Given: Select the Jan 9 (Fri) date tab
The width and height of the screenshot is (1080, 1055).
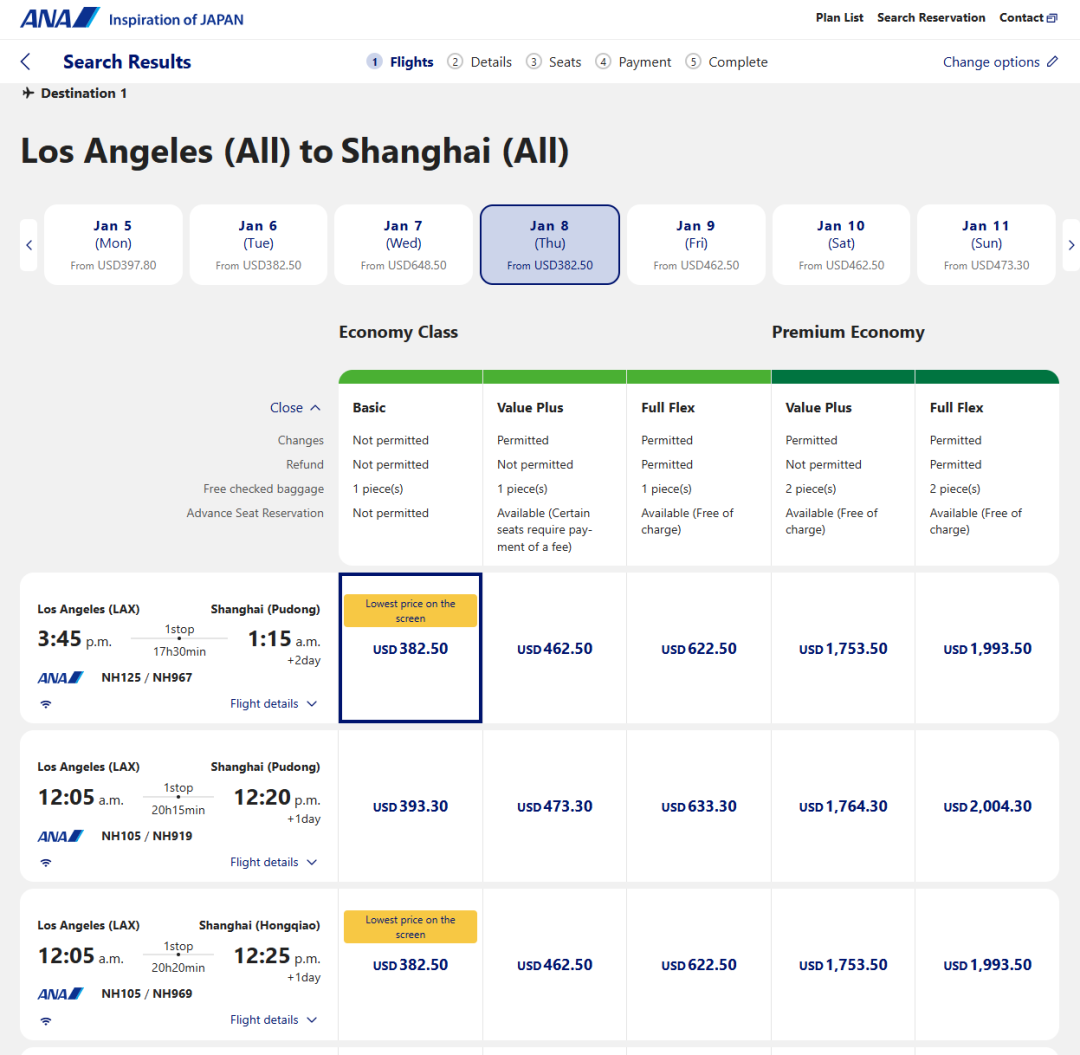Looking at the screenshot, I should 695,245.
